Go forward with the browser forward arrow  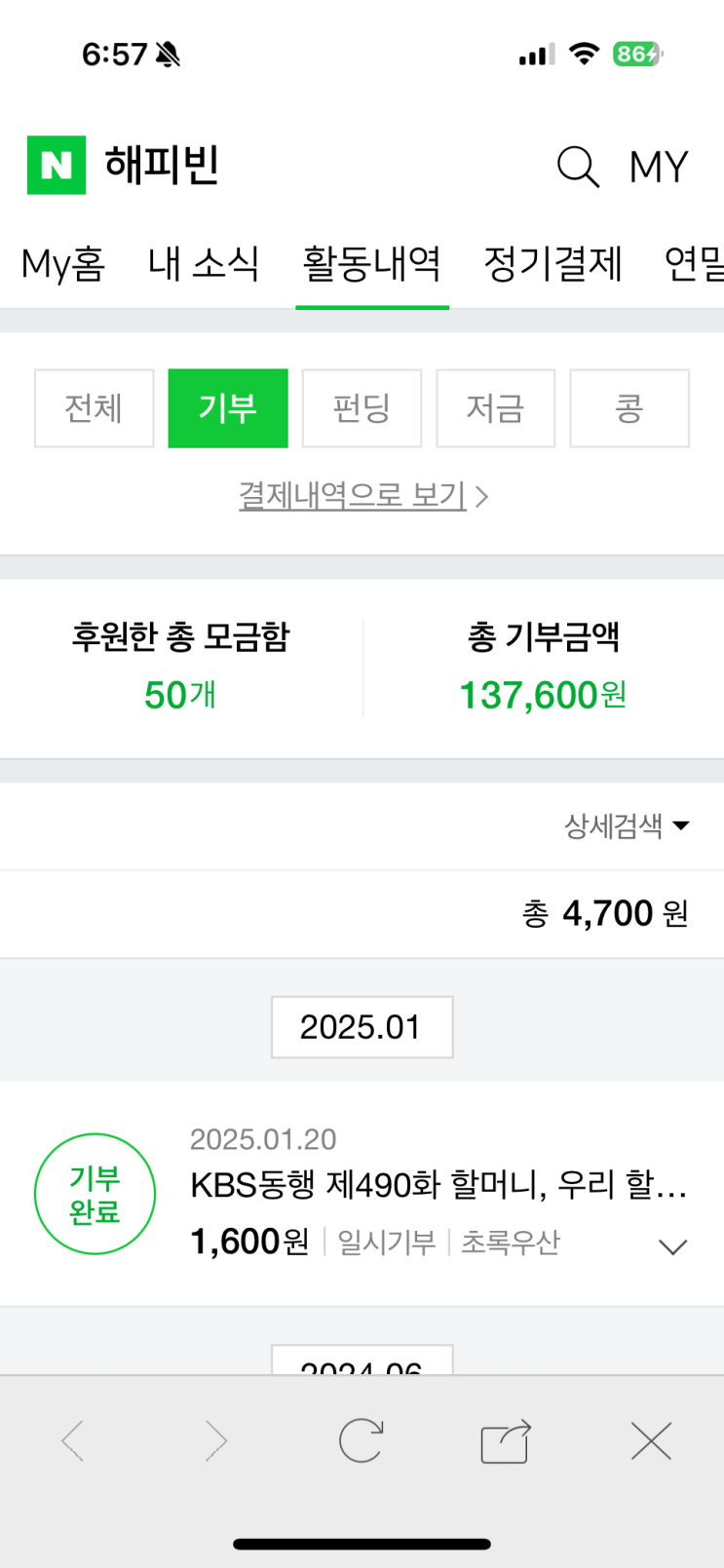tap(215, 1440)
